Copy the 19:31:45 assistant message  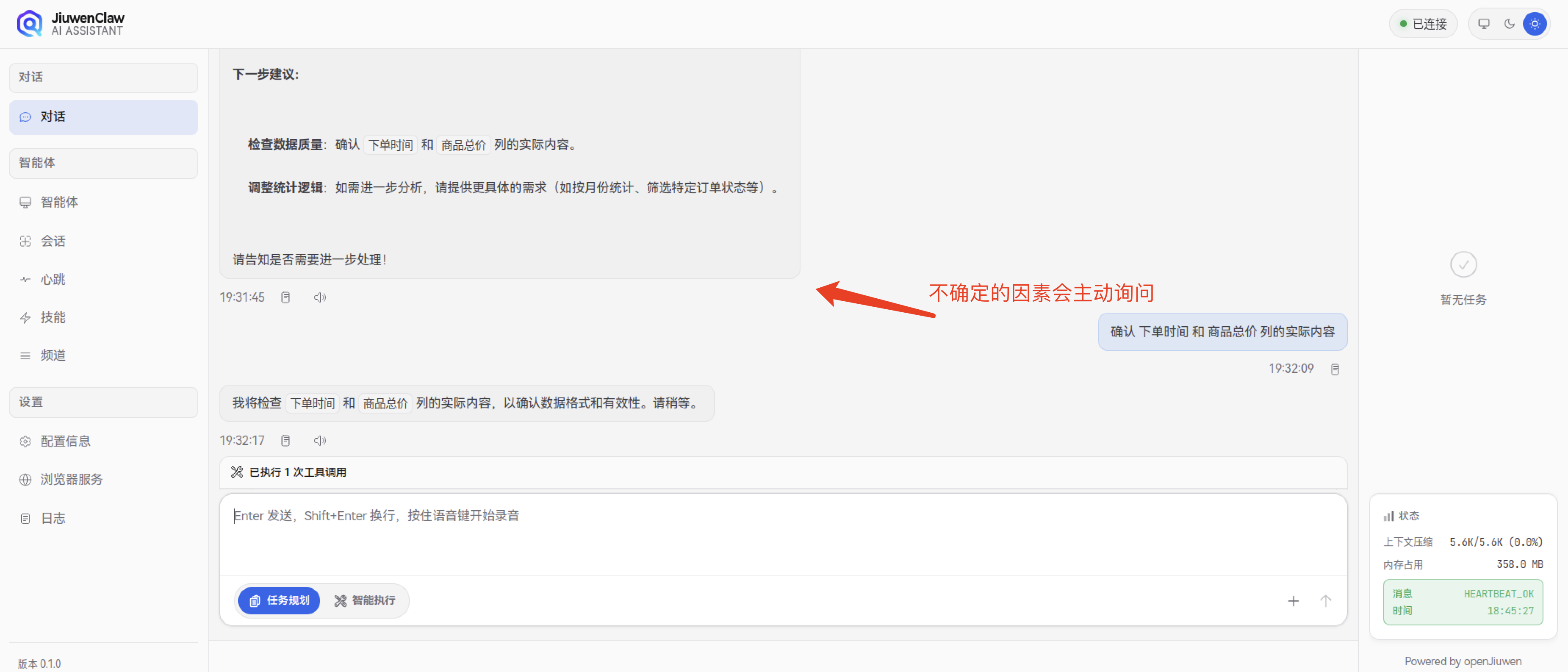[285, 297]
